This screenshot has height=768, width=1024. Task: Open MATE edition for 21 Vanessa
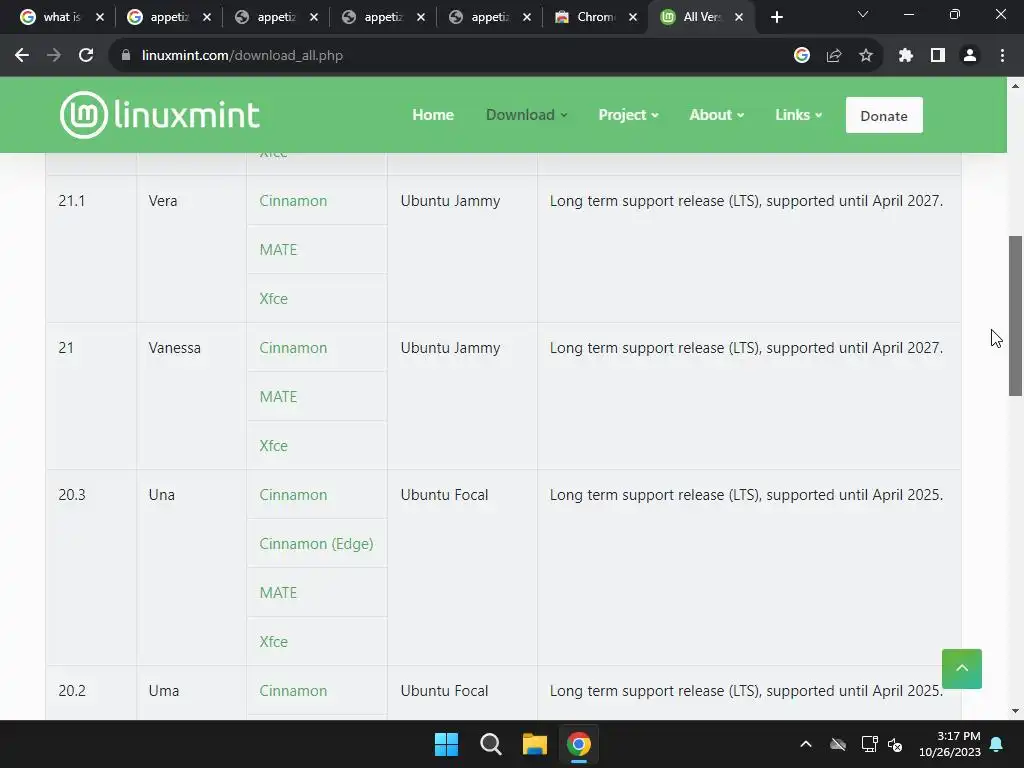(x=278, y=397)
